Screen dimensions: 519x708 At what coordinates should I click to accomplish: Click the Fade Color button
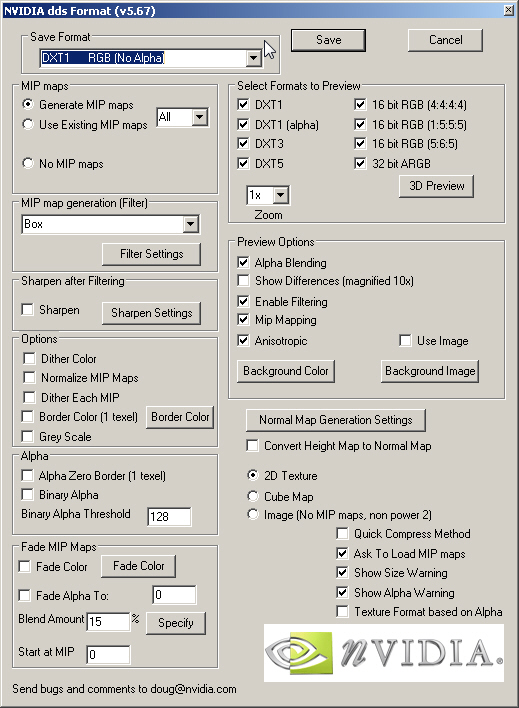[138, 566]
